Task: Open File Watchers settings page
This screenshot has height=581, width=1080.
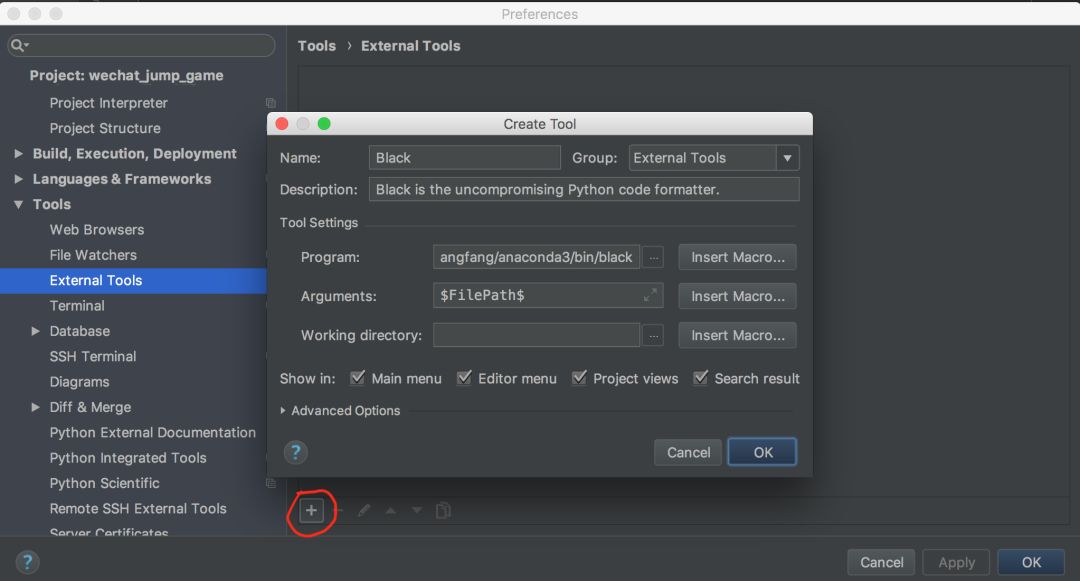Action: 93,255
